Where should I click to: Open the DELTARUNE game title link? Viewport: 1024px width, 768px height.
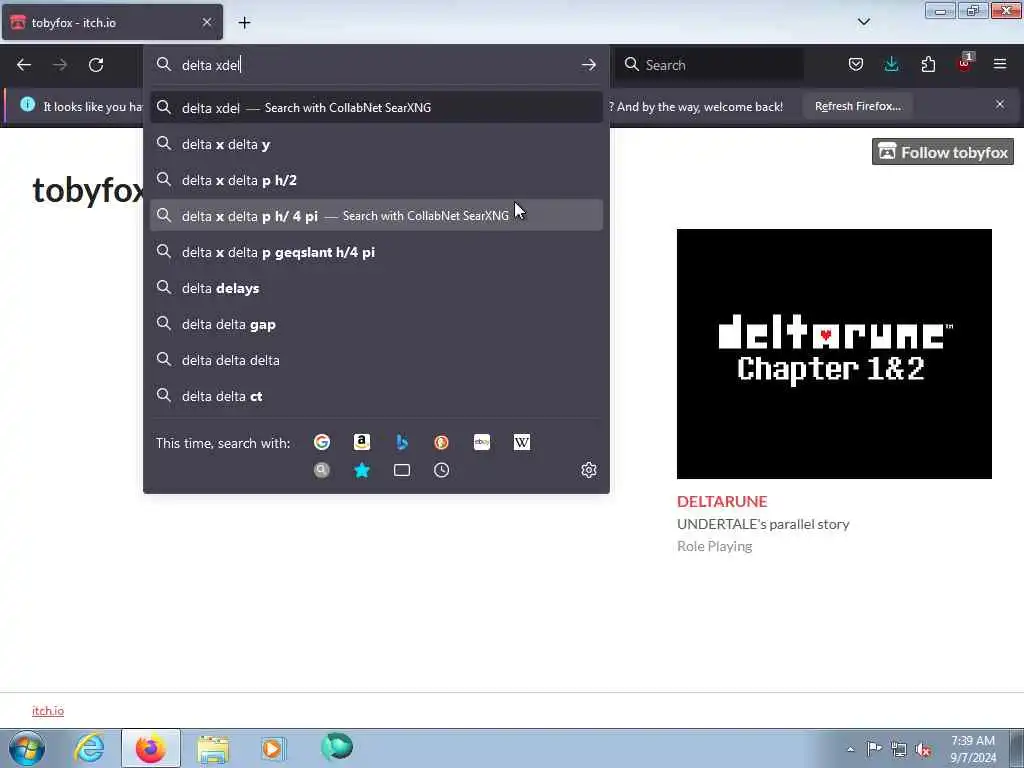coord(722,502)
